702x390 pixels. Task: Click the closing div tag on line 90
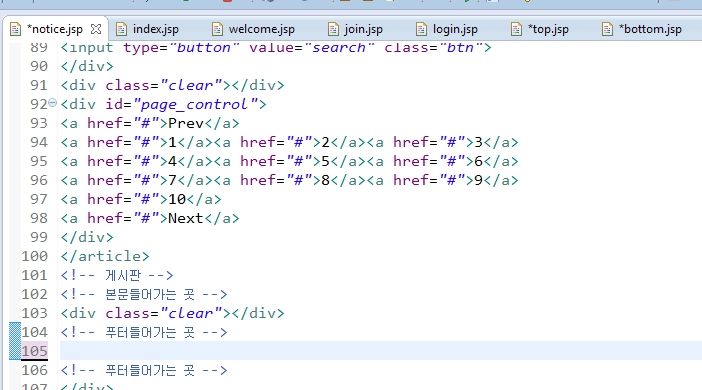click(x=87, y=66)
